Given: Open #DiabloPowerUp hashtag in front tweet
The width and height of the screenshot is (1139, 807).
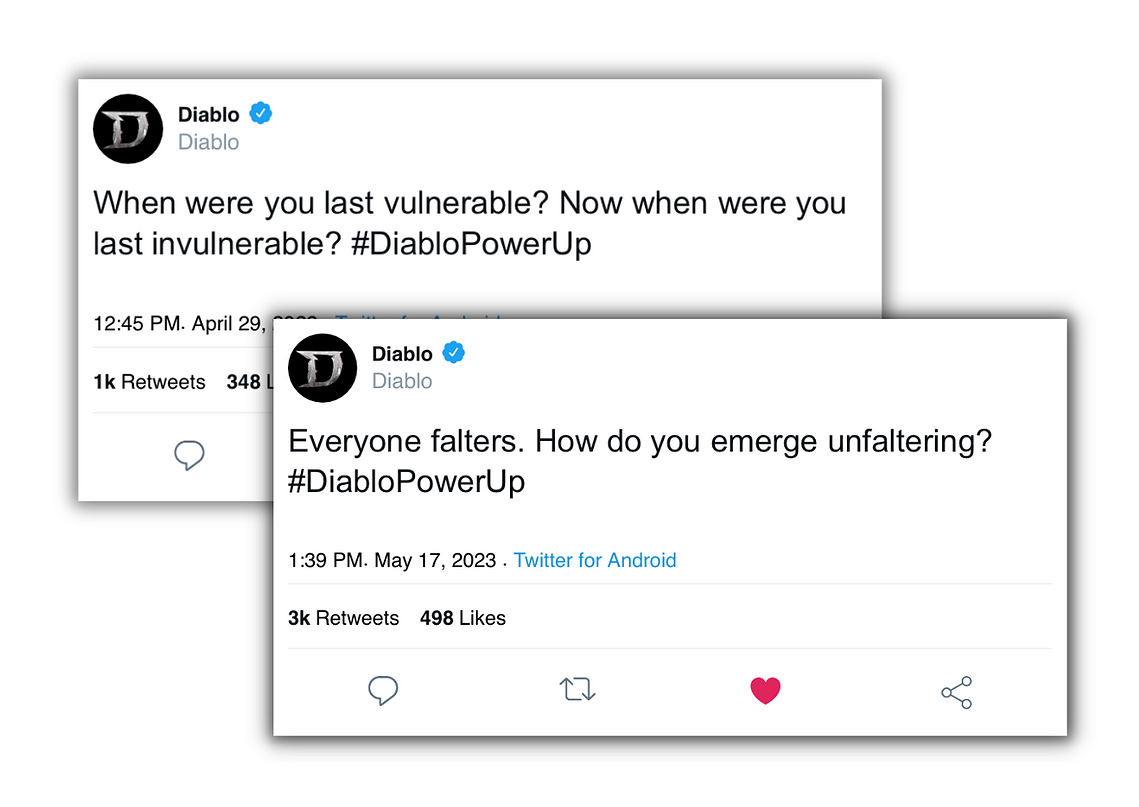Looking at the screenshot, I should (406, 482).
